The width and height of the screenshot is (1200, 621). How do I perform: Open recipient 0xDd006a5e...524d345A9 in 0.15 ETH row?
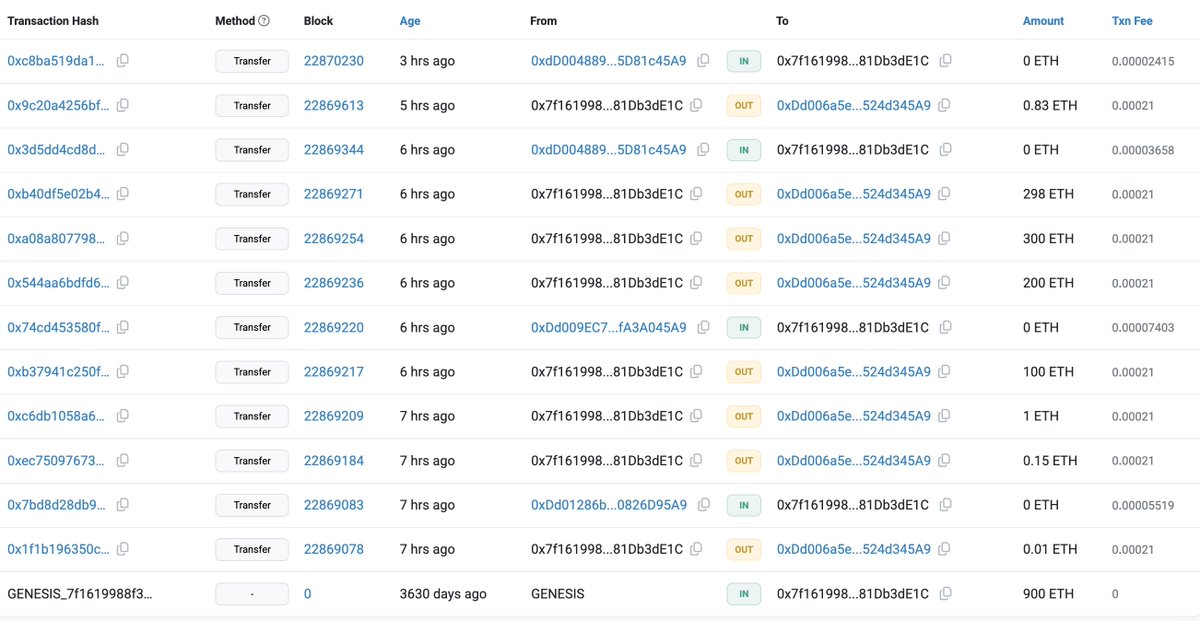click(853, 461)
